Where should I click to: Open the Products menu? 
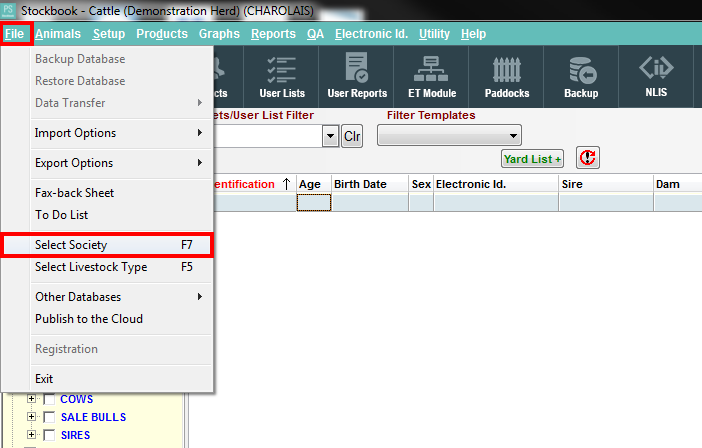click(x=162, y=34)
